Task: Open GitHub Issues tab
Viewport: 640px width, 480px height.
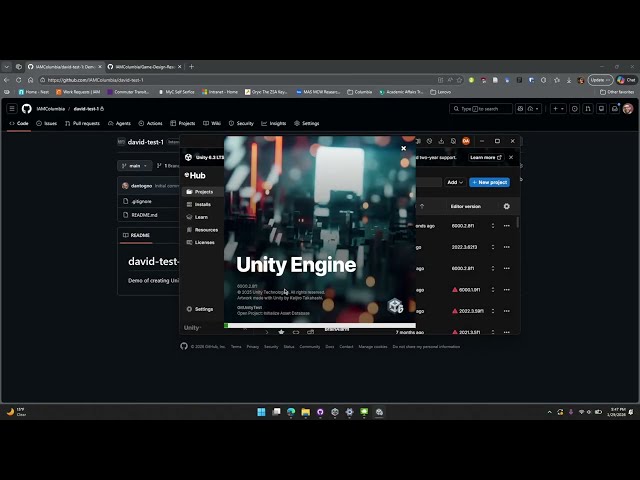Action: pyautogui.click(x=47, y=123)
